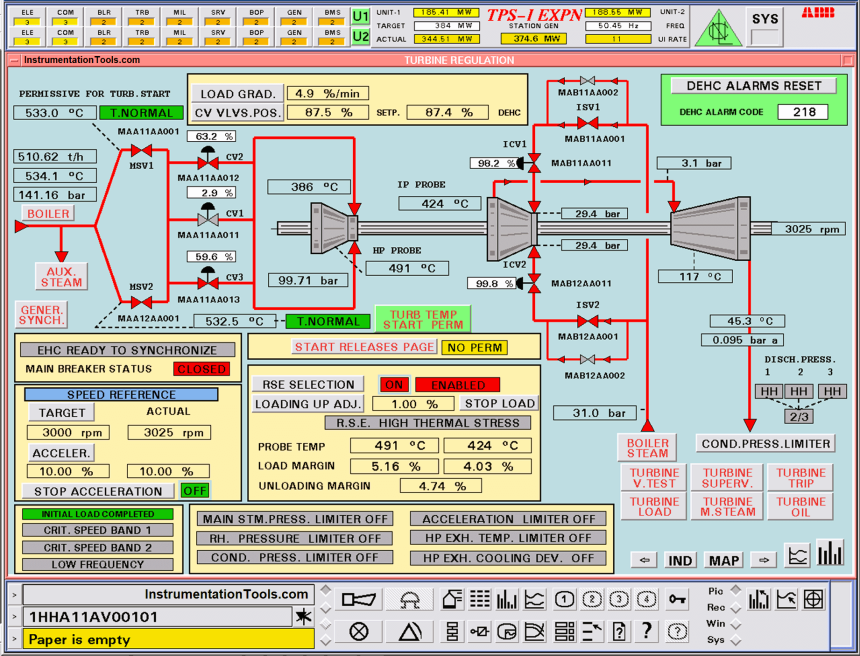Image resolution: width=860 pixels, height=656 pixels.
Task: Open window menu at TURBINE REGULATION title bar left
Action: tap(14, 60)
